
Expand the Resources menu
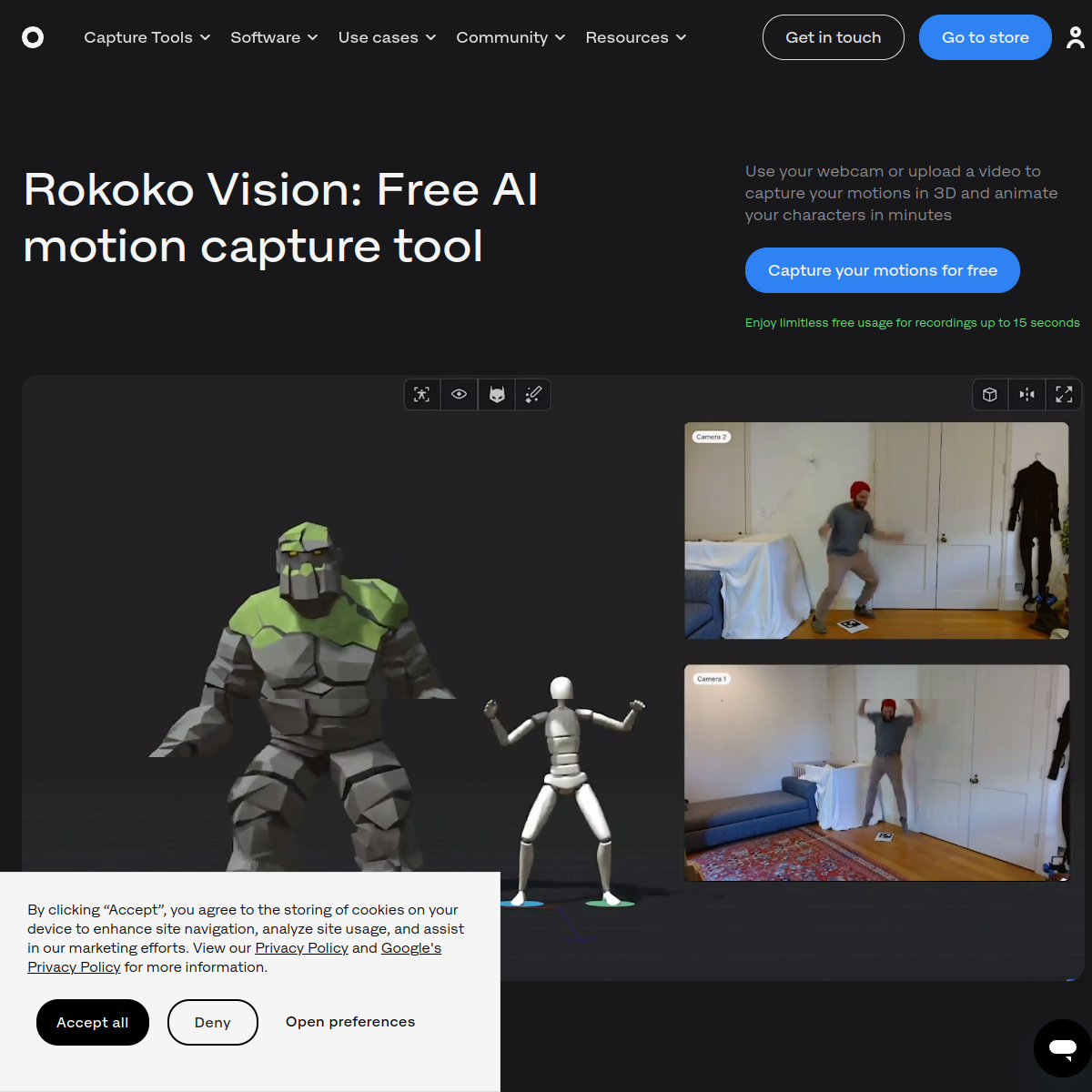click(634, 37)
